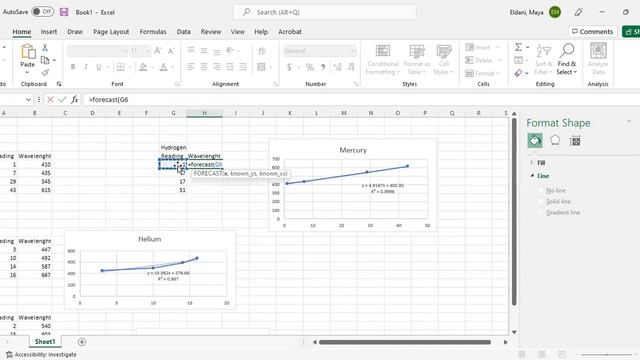The width and height of the screenshot is (640, 360).
Task: Open the Insert ribbon tab
Action: [x=49, y=31]
